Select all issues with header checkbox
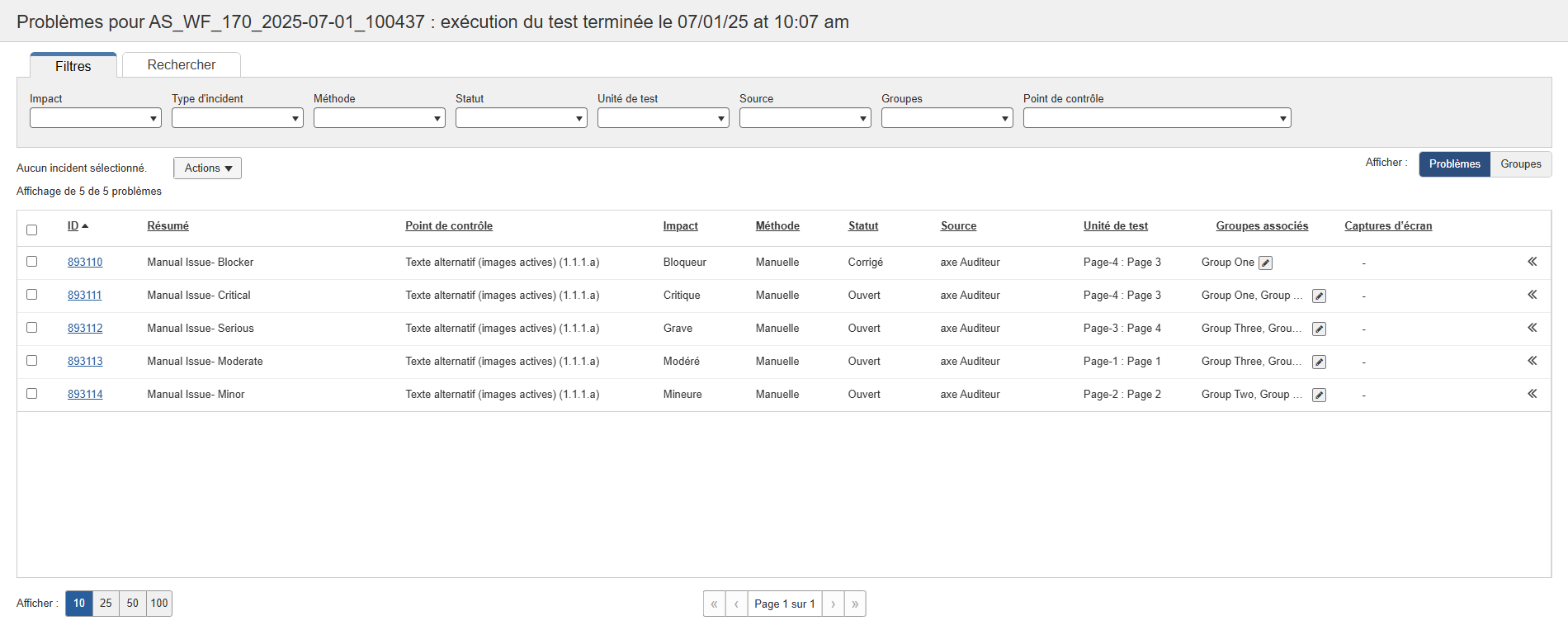1568x630 pixels. 32,230
